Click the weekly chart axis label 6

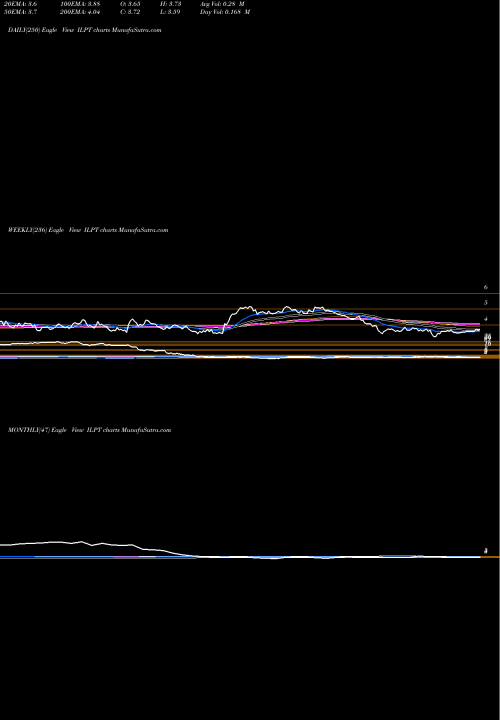485,287
